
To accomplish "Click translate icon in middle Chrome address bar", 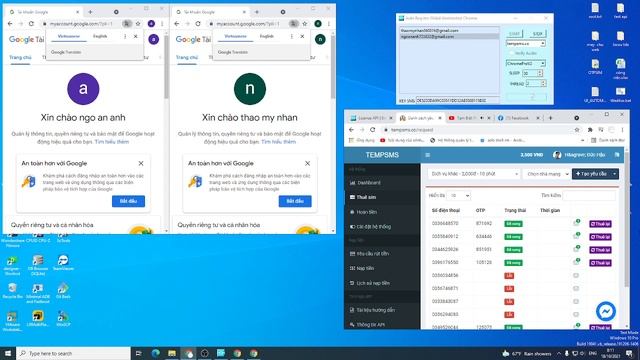I will coord(293,24).
